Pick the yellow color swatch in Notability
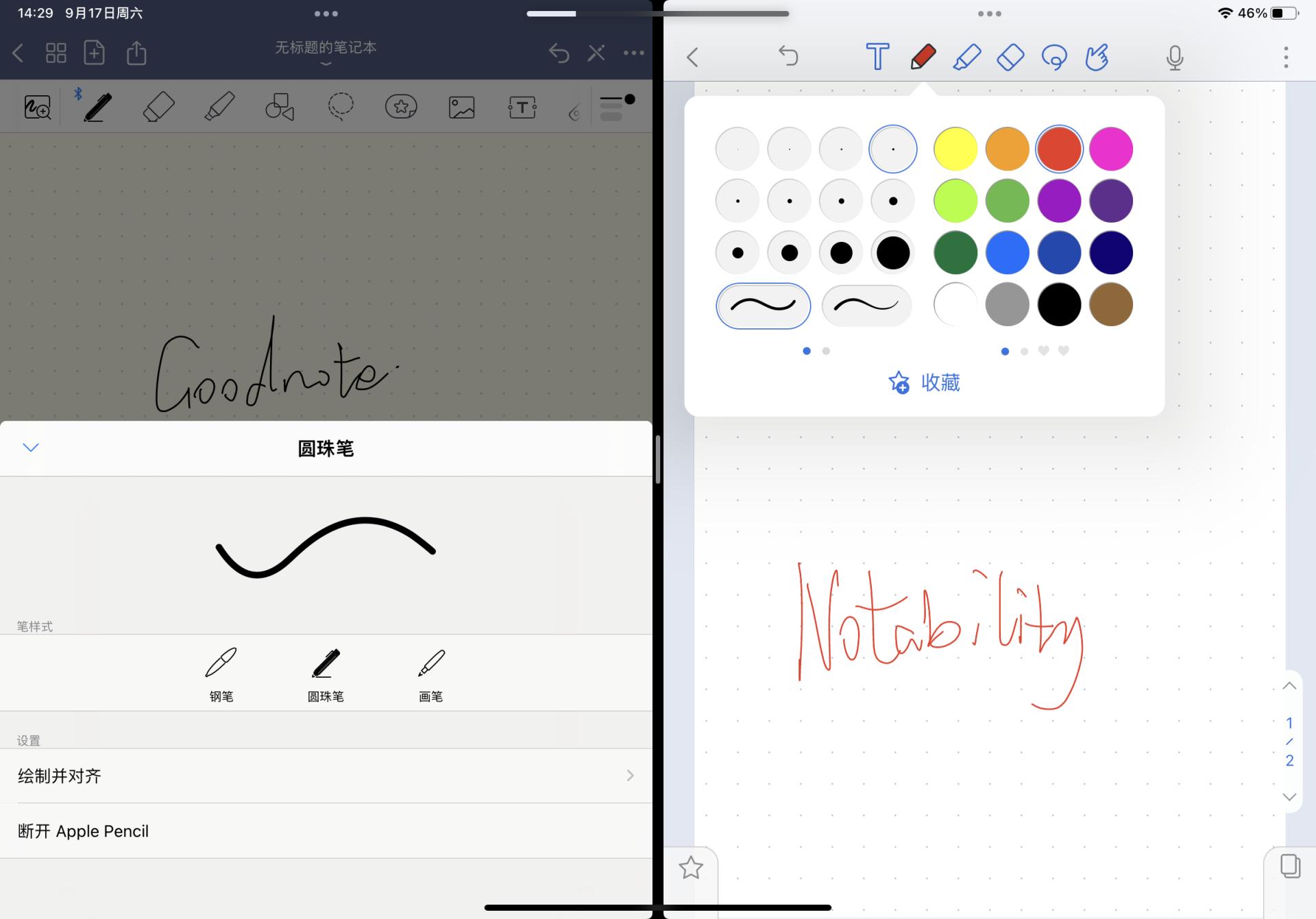This screenshot has height=919, width=1316. coord(955,148)
